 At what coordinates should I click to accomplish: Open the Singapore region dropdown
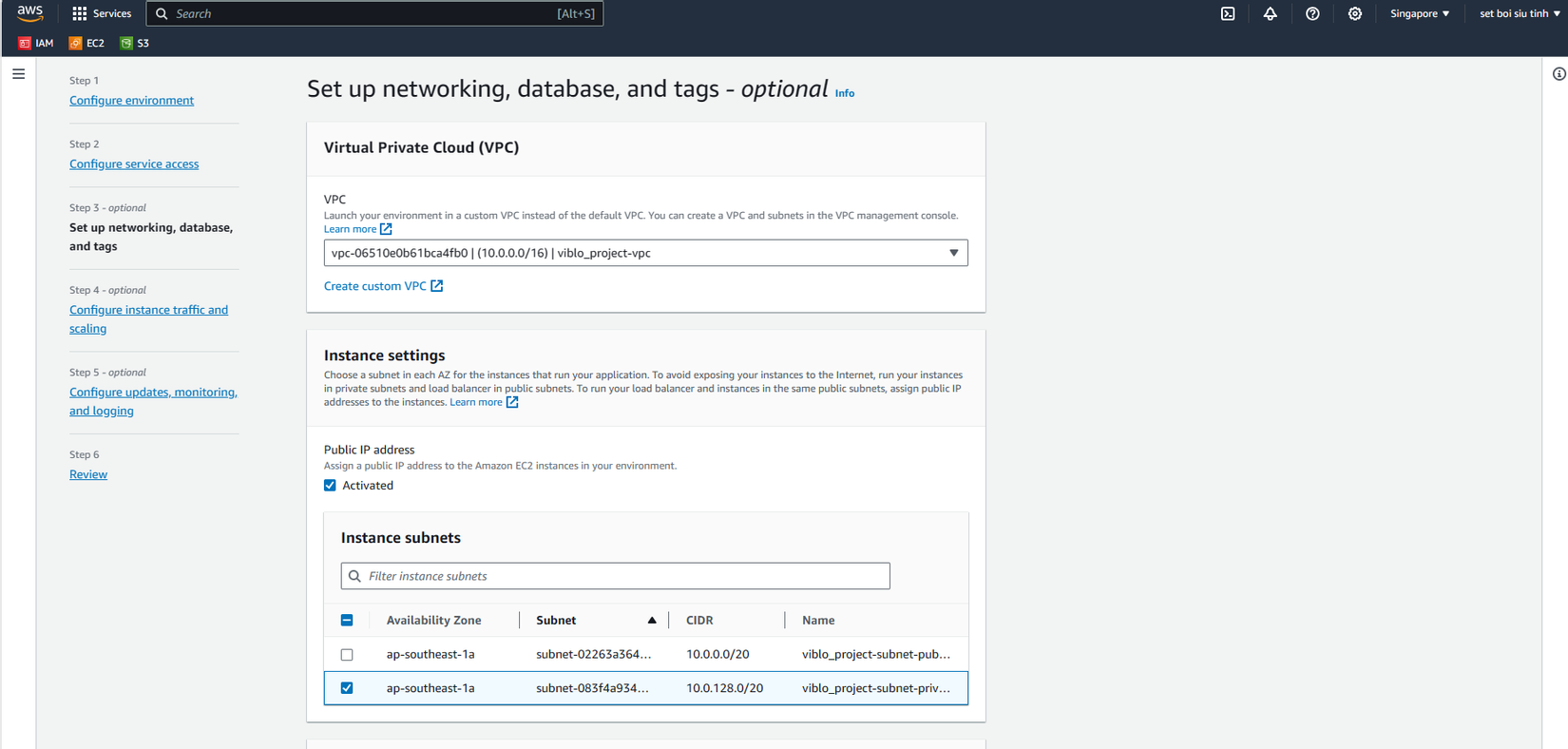click(1420, 14)
